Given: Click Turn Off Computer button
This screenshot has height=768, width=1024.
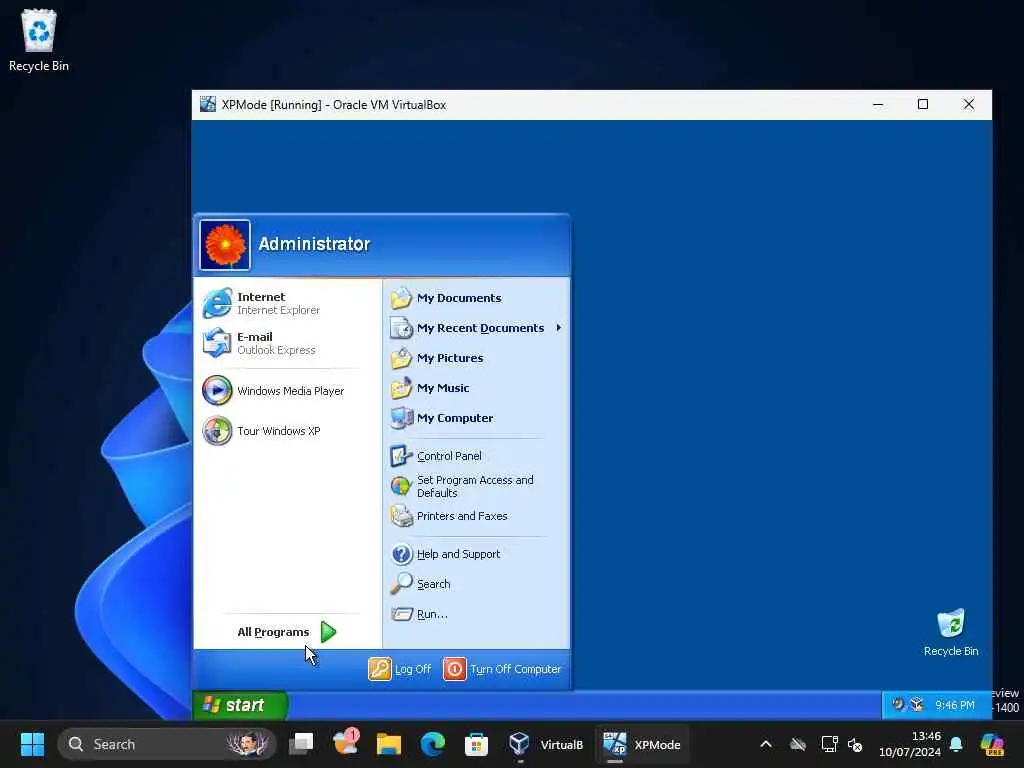Looking at the screenshot, I should click(502, 669).
